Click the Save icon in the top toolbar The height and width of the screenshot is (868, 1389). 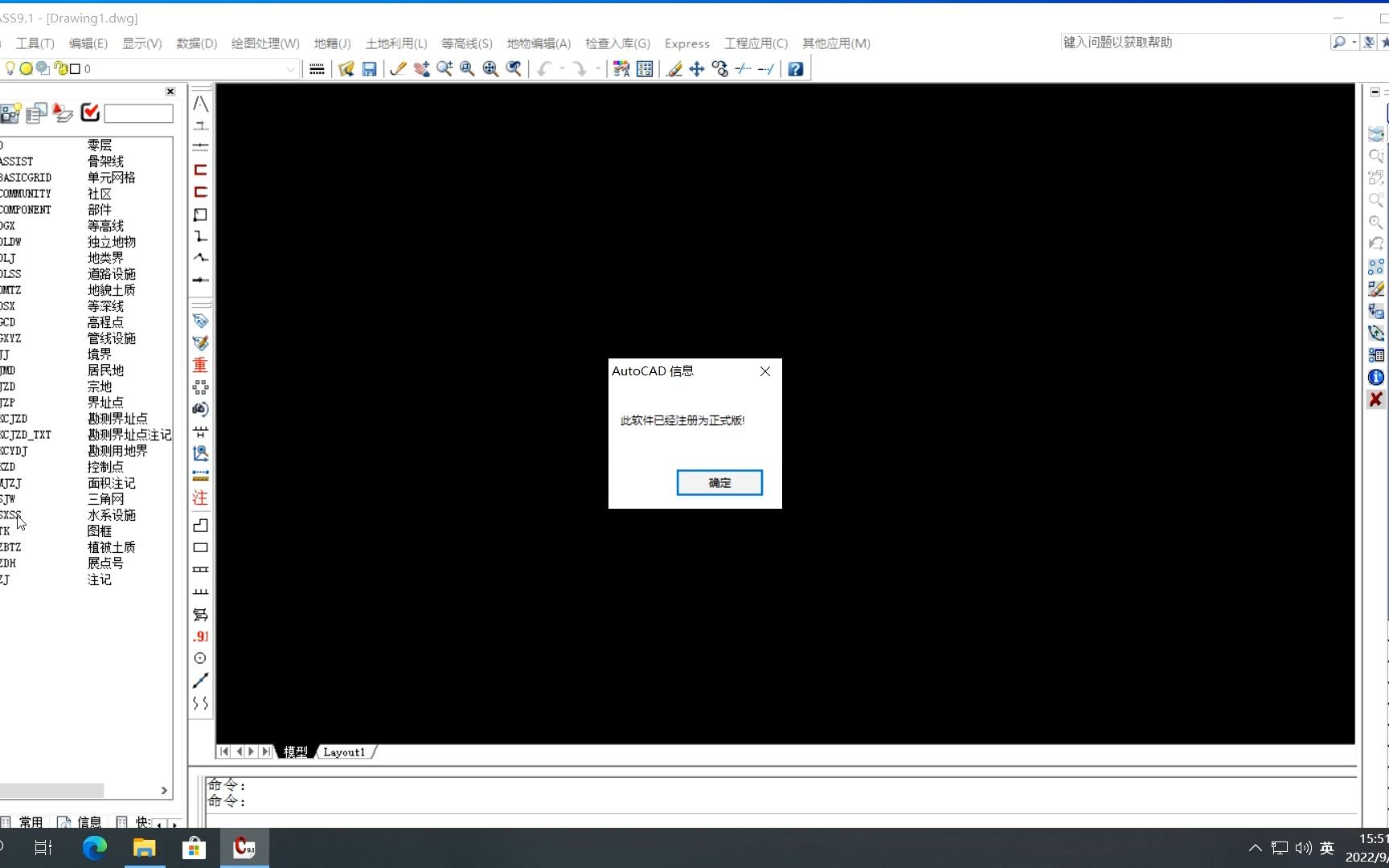(371, 69)
